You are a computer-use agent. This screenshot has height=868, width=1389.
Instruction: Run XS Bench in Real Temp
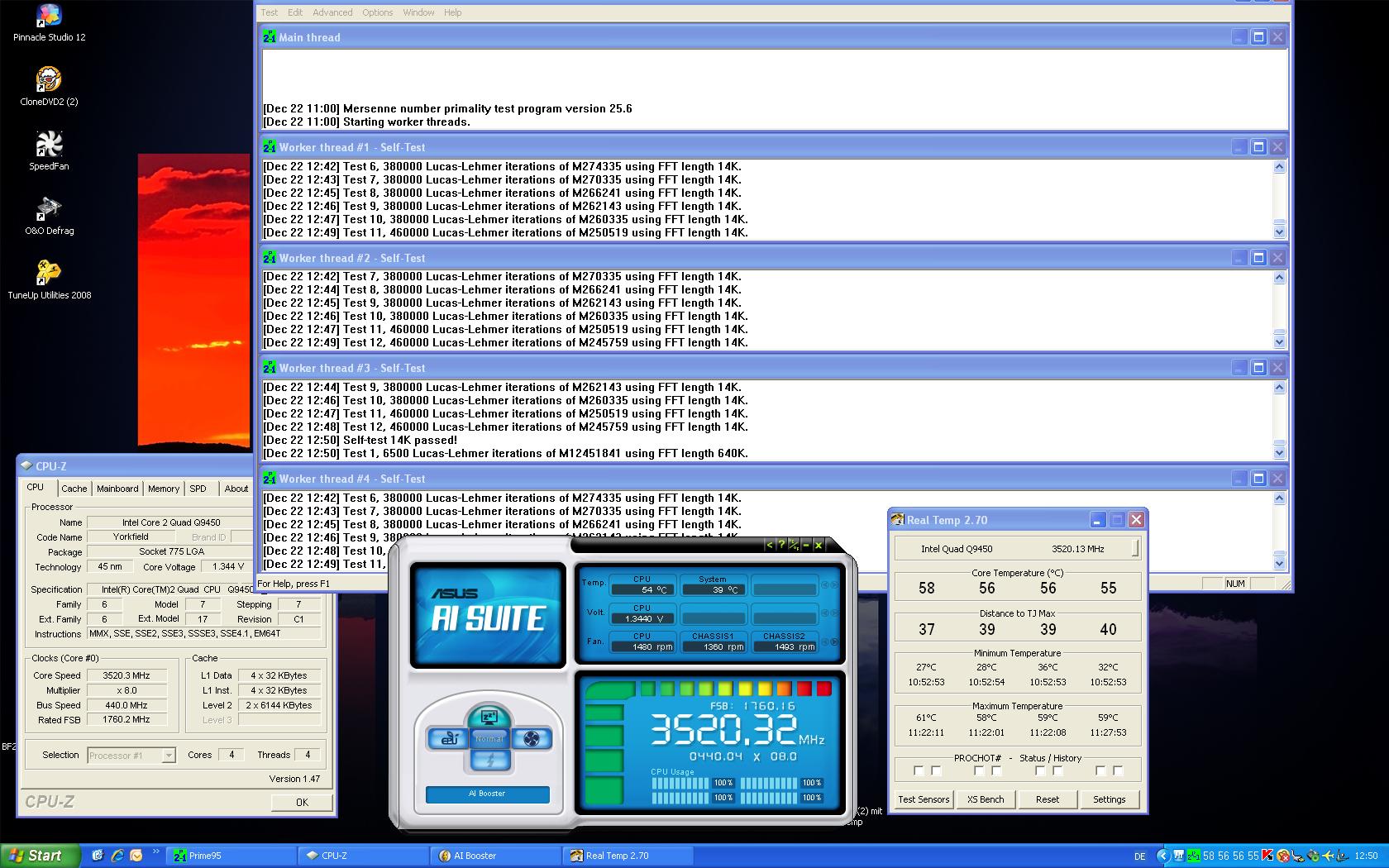pyautogui.click(x=986, y=799)
